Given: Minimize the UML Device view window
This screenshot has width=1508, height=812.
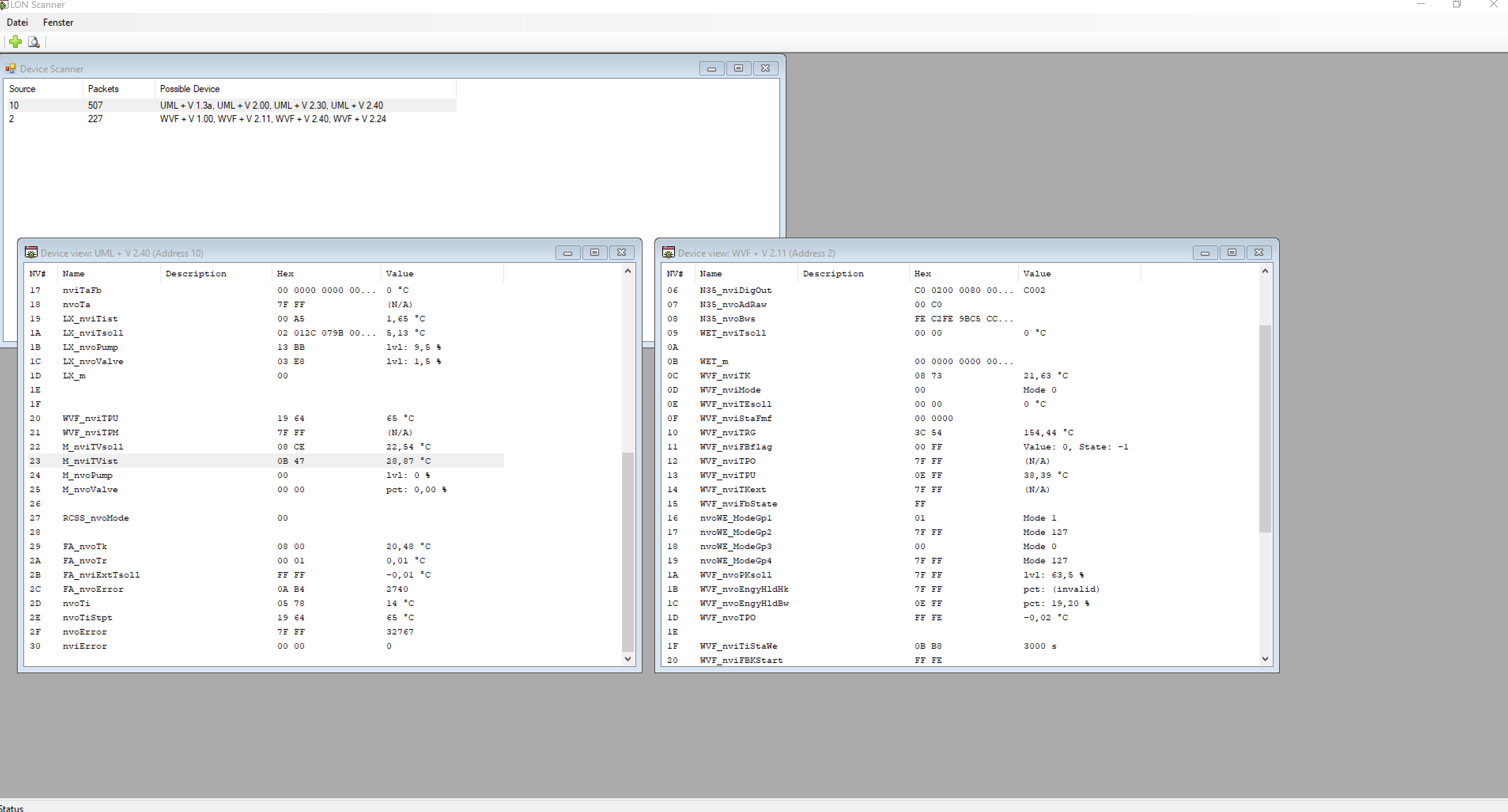Looking at the screenshot, I should tap(567, 252).
